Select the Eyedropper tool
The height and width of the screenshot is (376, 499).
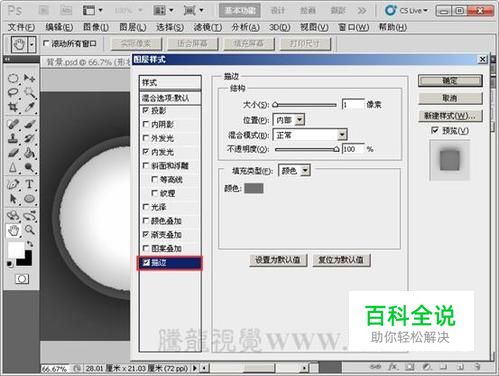click(29, 107)
